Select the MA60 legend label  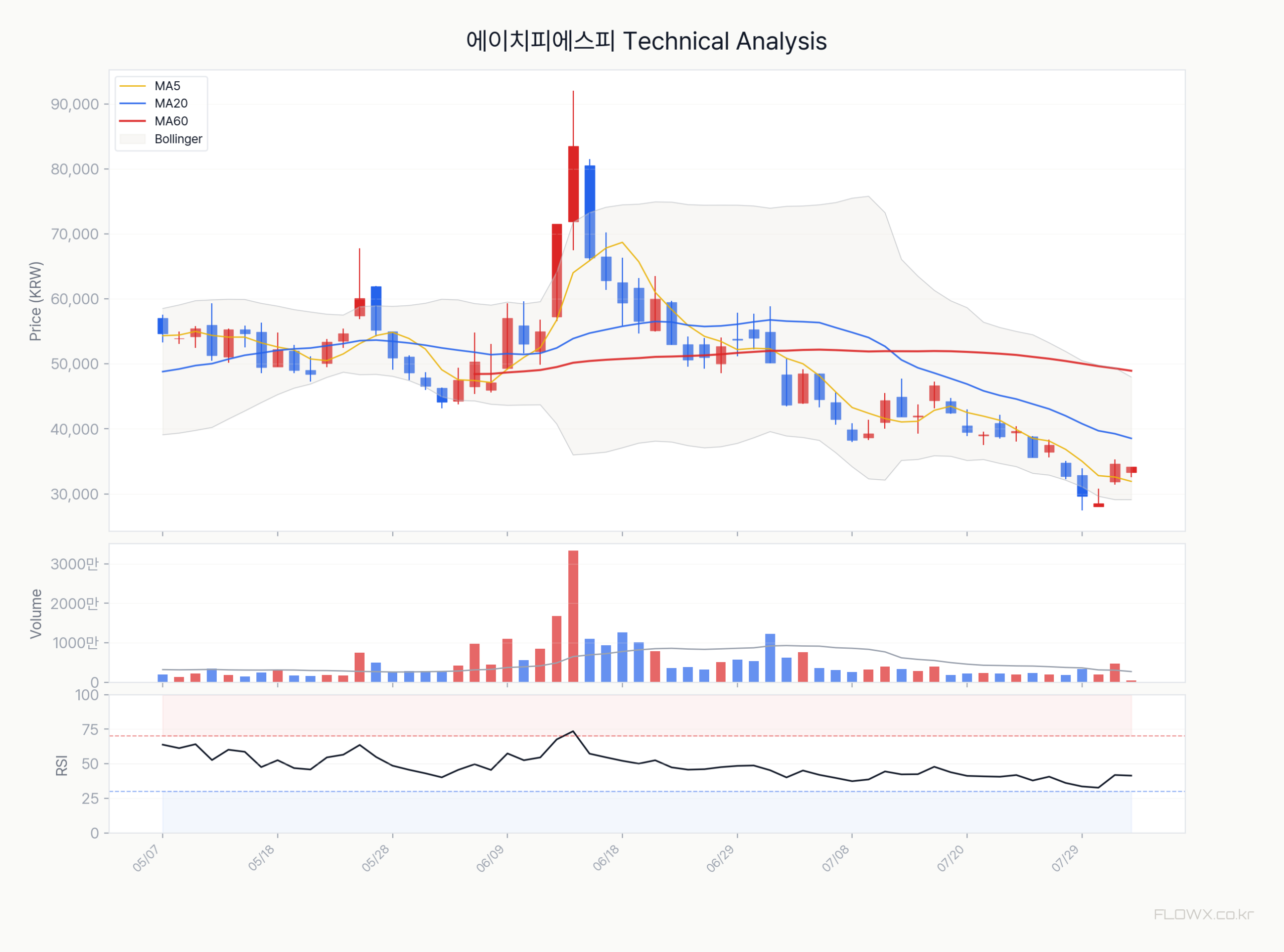click(171, 121)
